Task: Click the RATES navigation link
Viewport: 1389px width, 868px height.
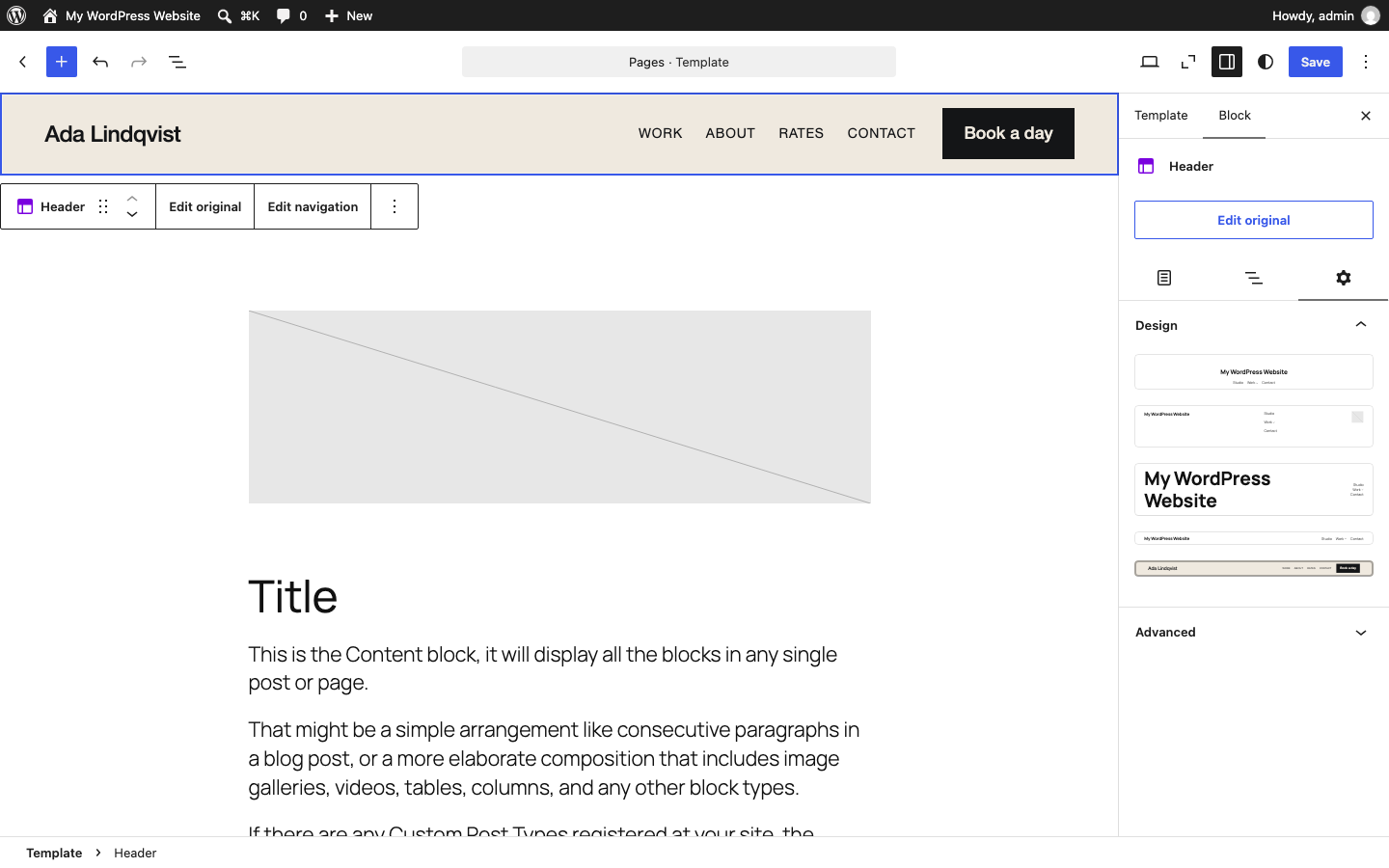Action: pos(802,133)
